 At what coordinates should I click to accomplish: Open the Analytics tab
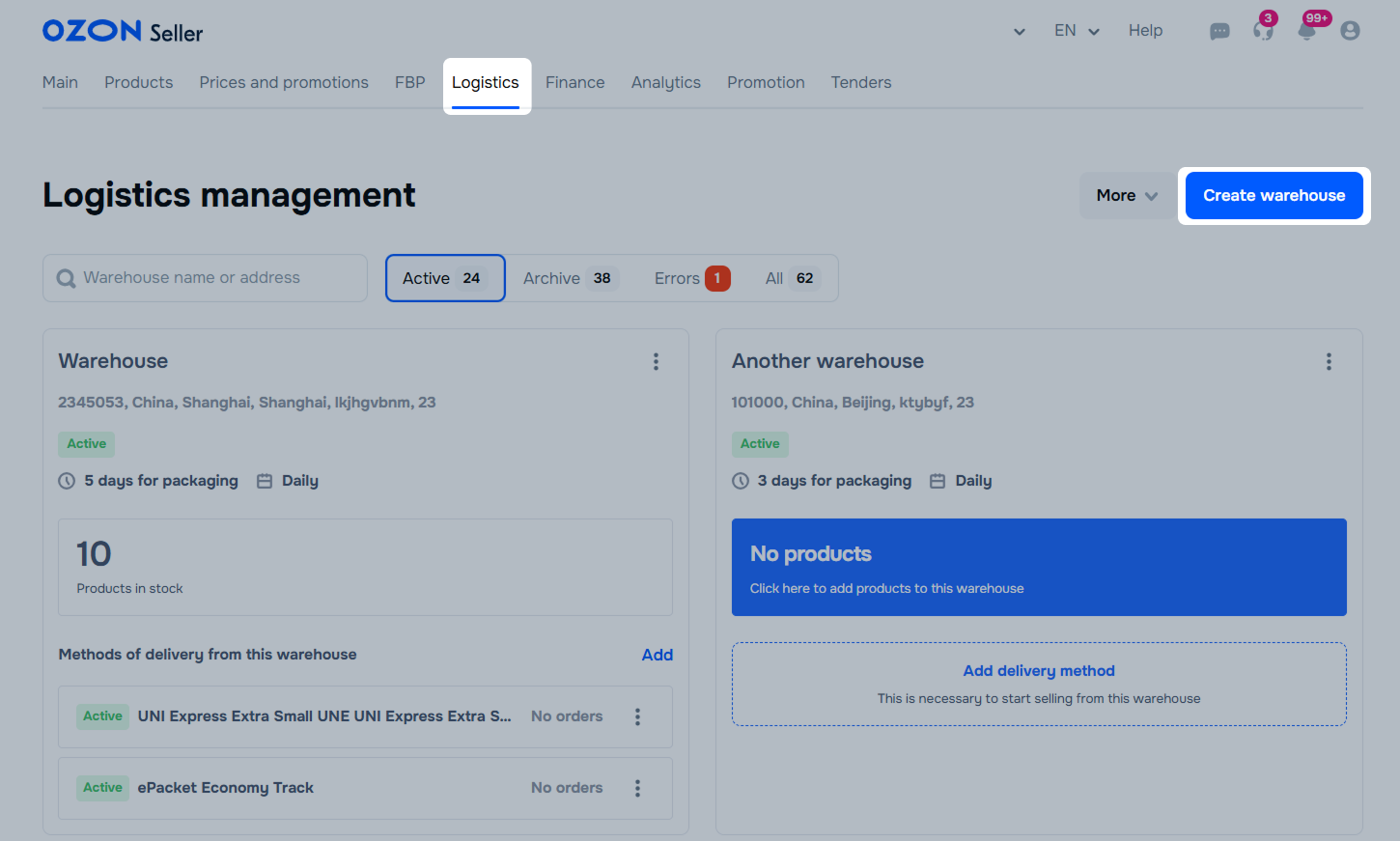(666, 83)
